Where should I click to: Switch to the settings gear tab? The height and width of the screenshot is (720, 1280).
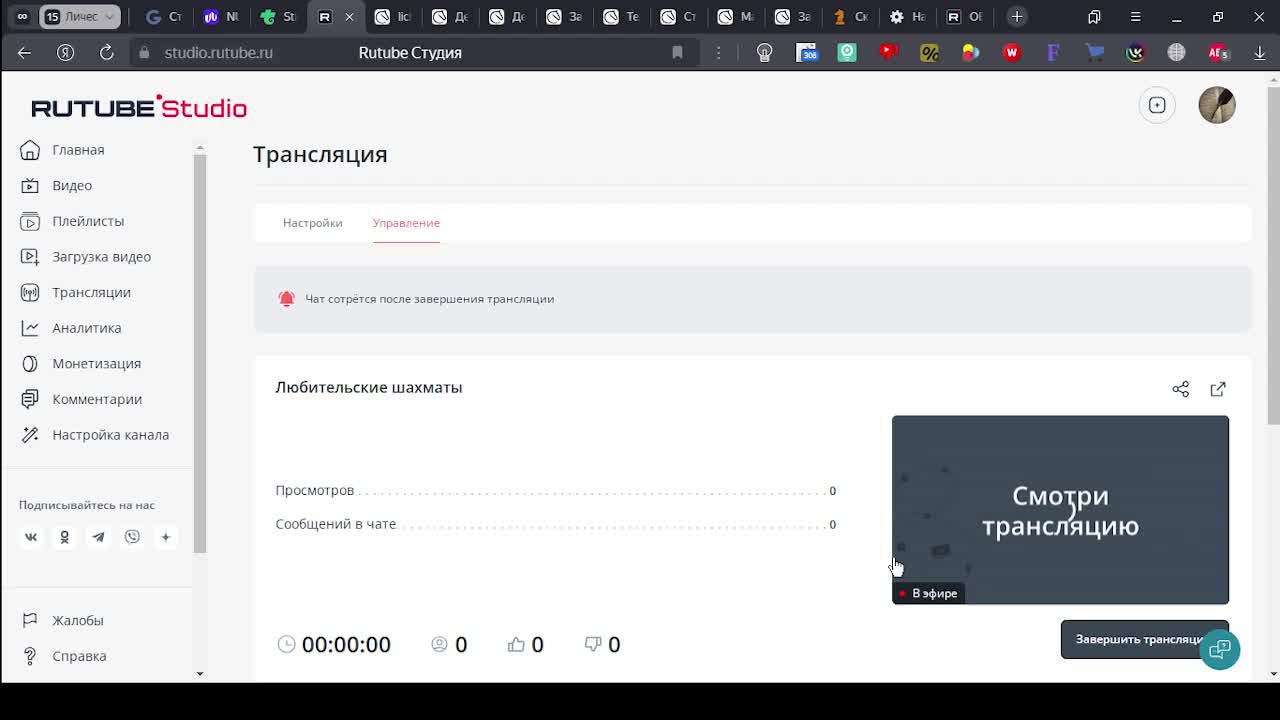[908, 17]
